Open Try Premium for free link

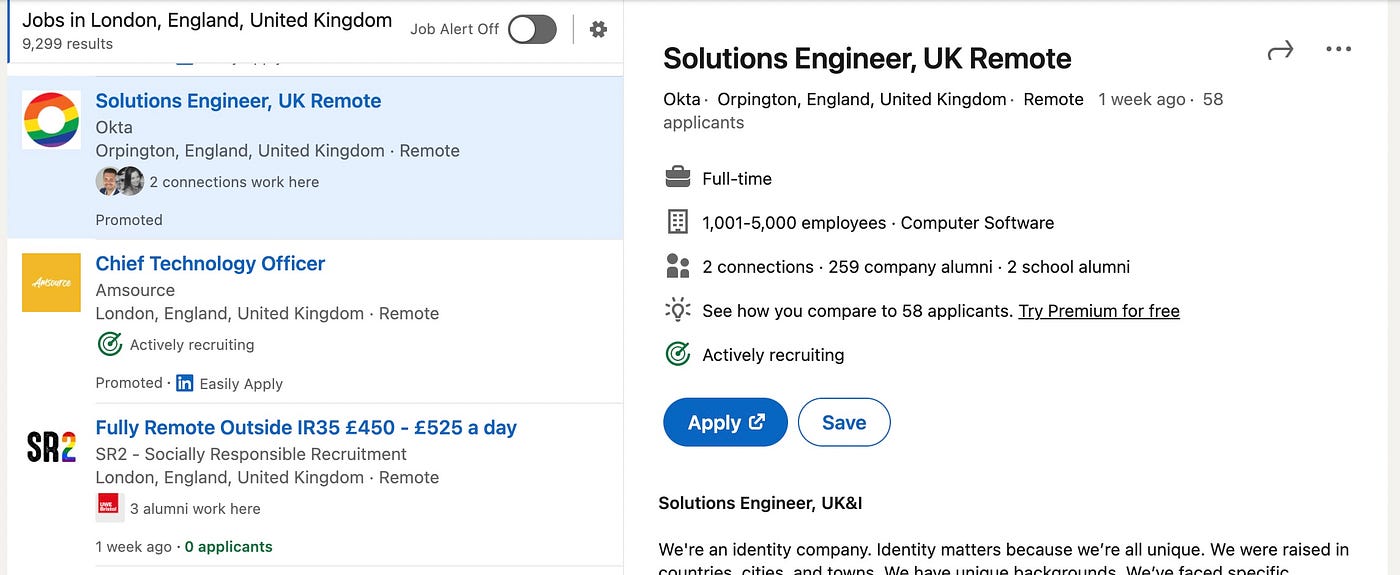coord(1098,311)
